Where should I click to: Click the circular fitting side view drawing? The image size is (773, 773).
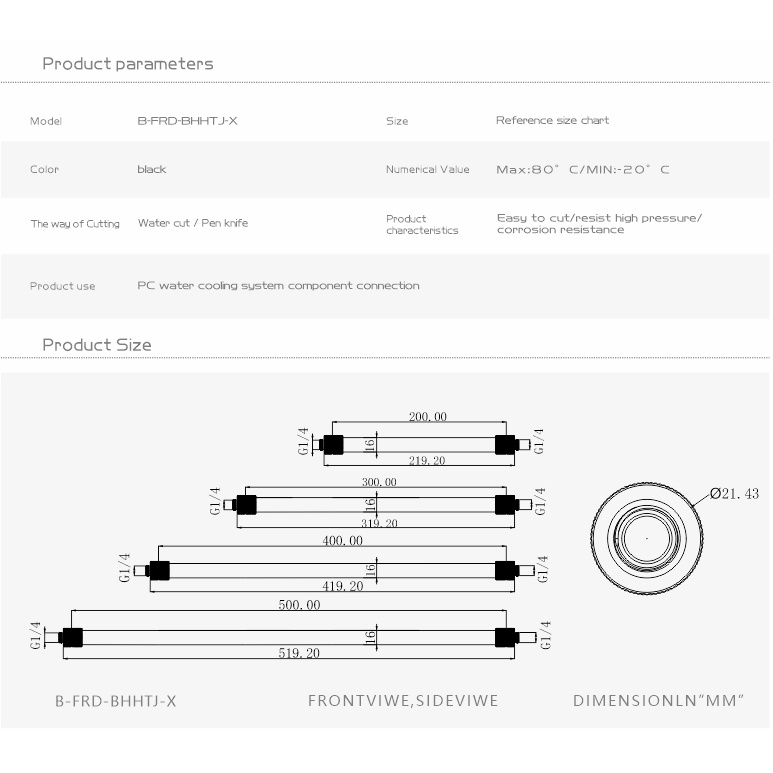click(x=645, y=538)
